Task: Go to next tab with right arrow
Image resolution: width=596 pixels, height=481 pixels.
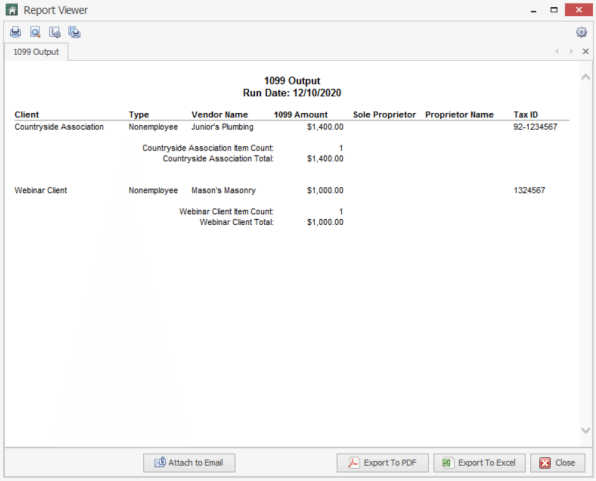Action: pyautogui.click(x=571, y=51)
